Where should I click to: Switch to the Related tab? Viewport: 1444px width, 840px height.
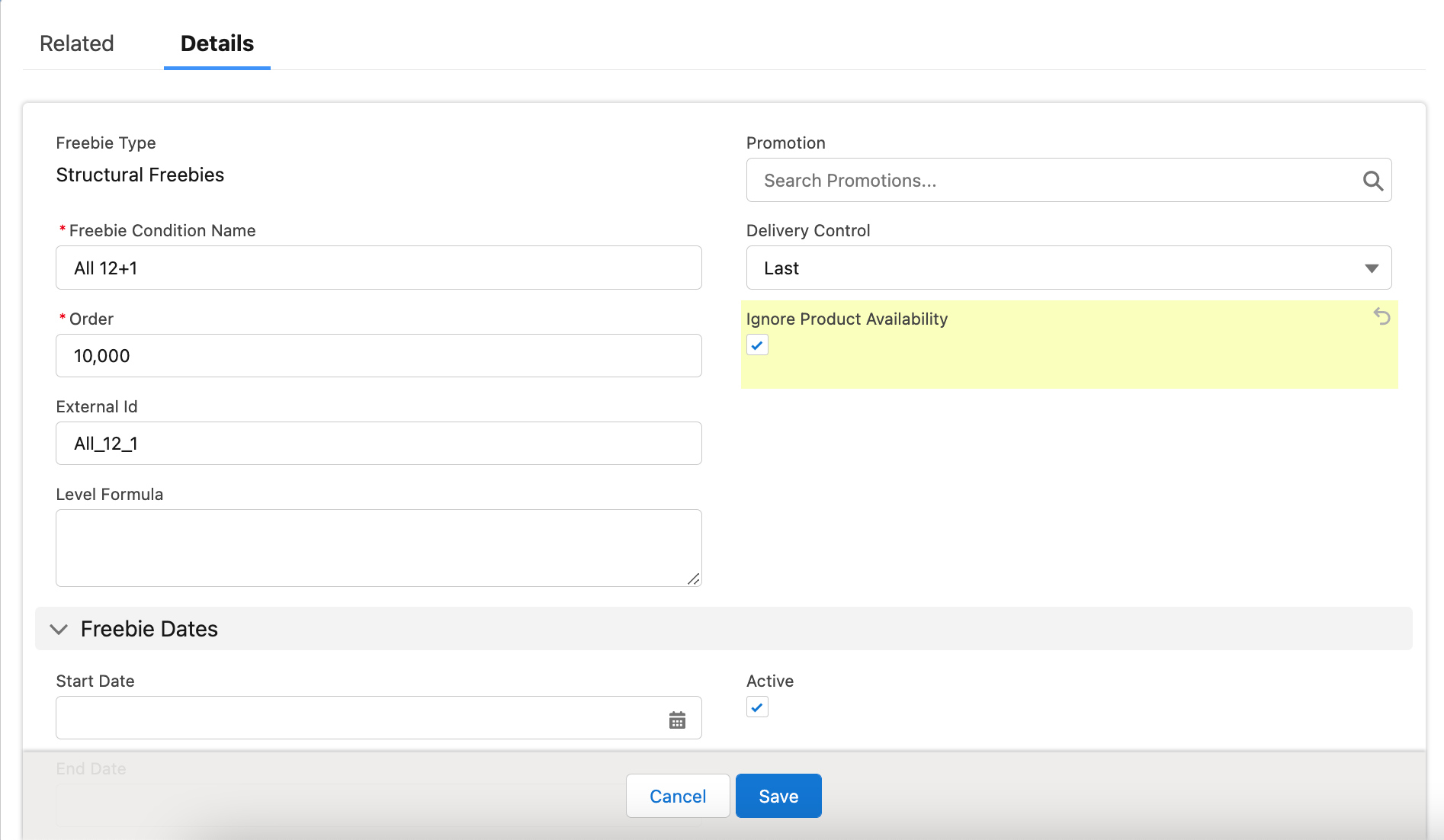77,43
